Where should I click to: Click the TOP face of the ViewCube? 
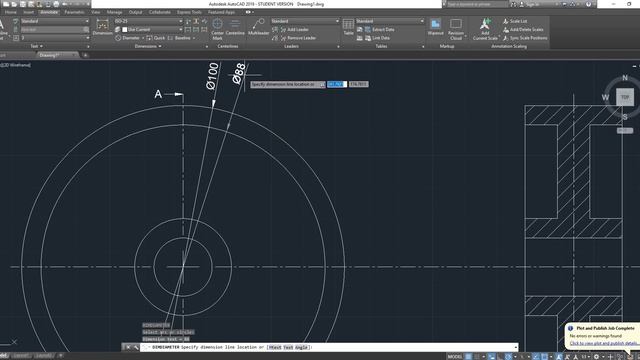(625, 97)
